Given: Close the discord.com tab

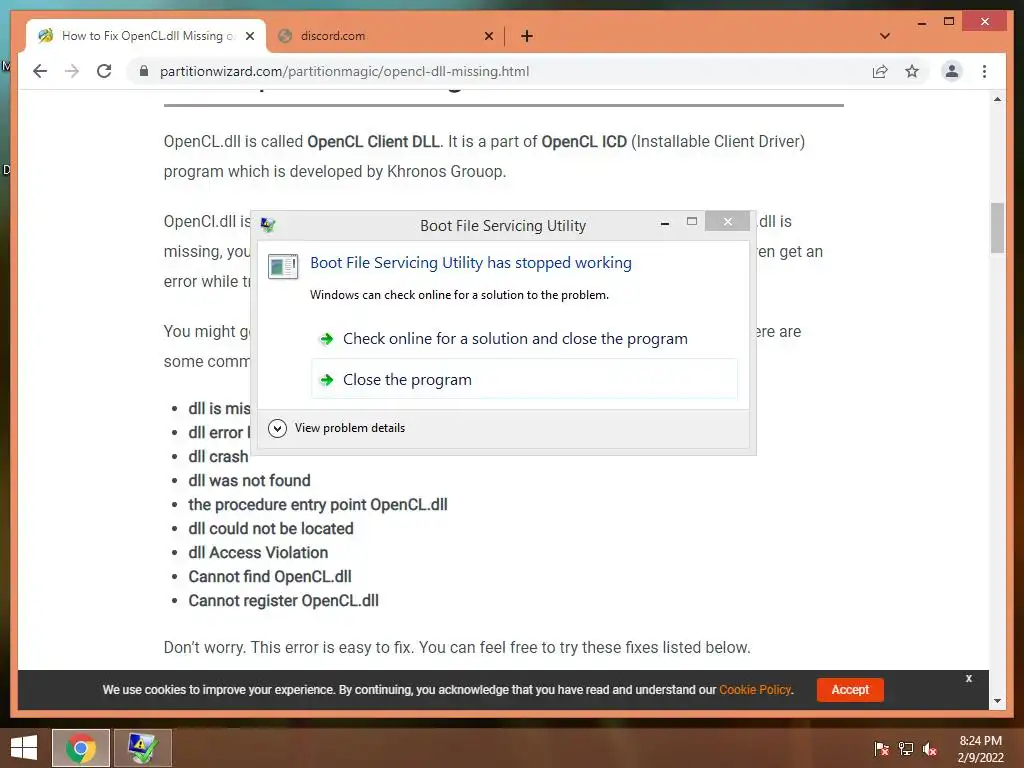Looking at the screenshot, I should 488,36.
